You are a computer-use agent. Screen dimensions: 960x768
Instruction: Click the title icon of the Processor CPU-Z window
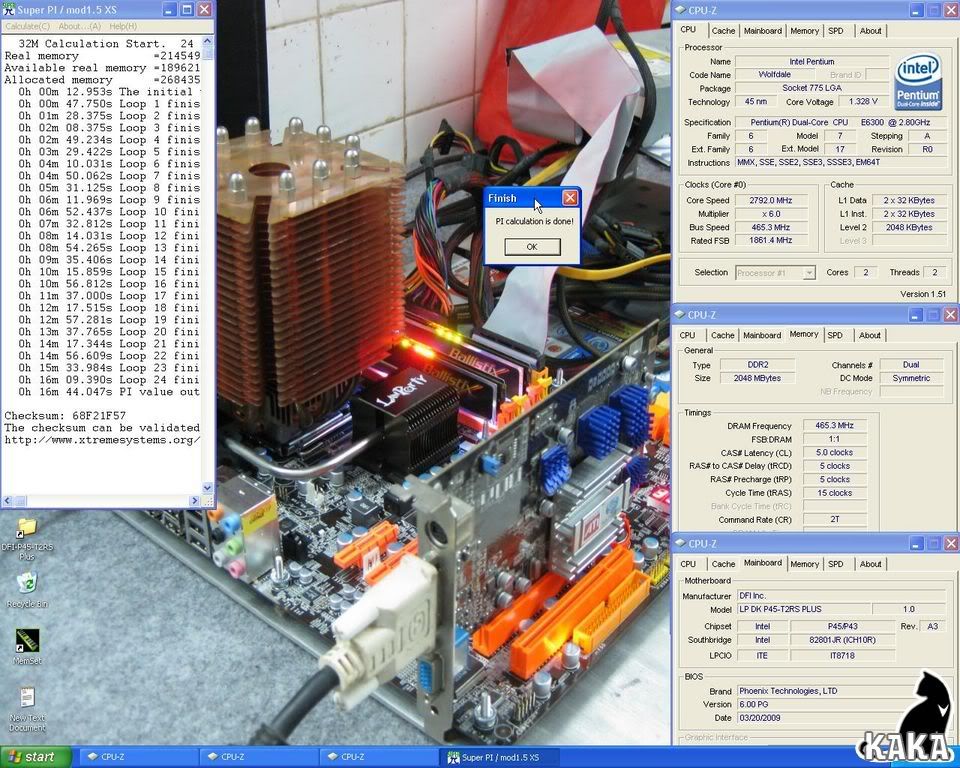click(680, 10)
